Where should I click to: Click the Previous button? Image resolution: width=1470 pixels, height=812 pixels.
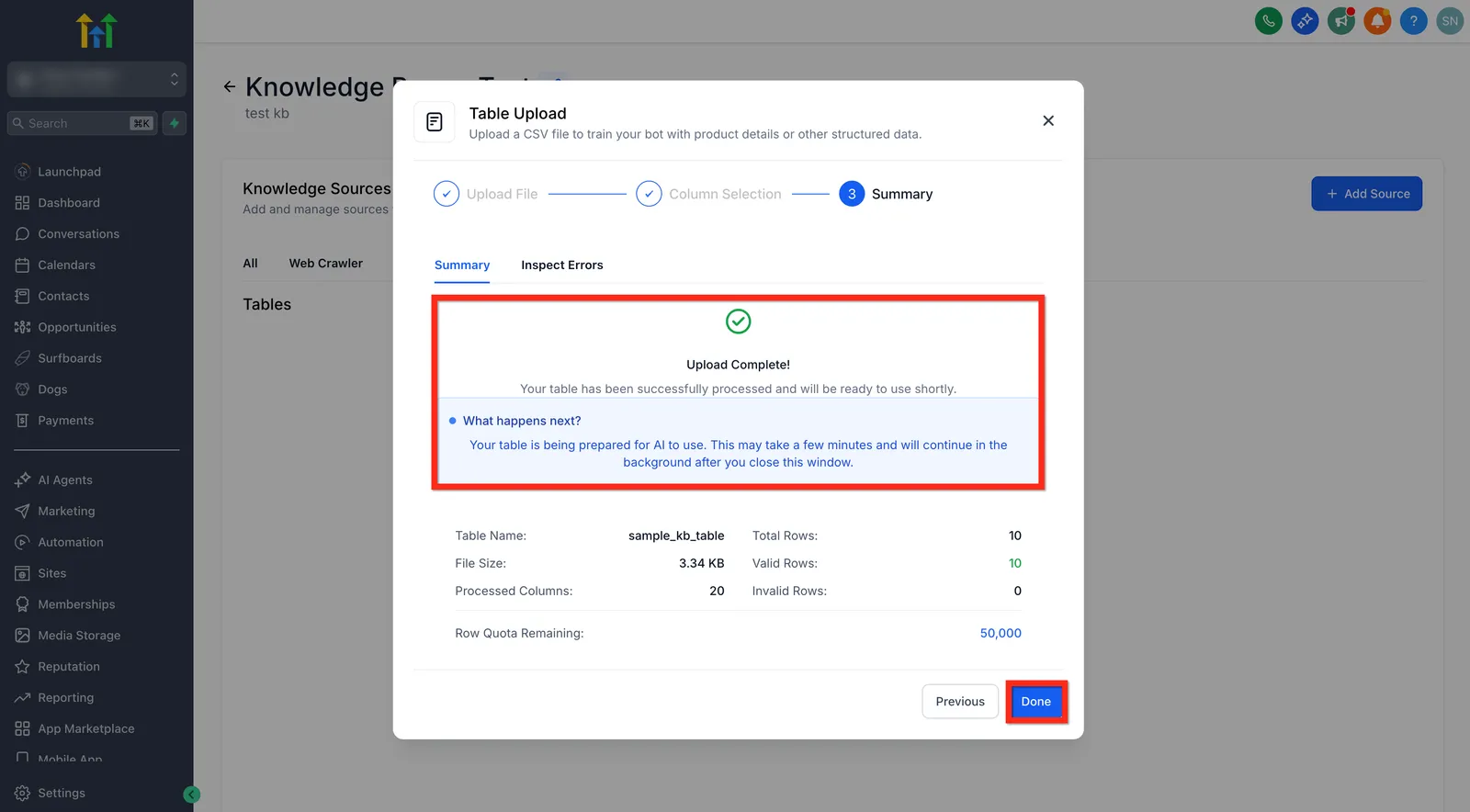pyautogui.click(x=960, y=702)
